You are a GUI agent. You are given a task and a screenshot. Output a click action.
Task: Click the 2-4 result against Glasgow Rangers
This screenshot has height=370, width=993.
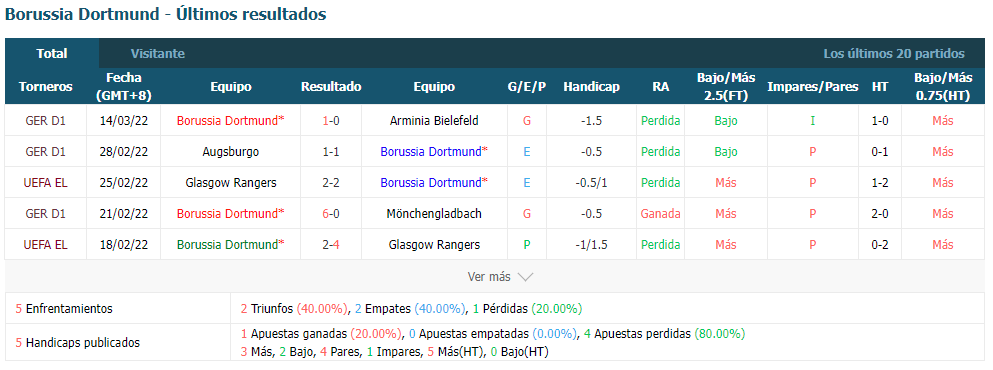[x=331, y=245]
